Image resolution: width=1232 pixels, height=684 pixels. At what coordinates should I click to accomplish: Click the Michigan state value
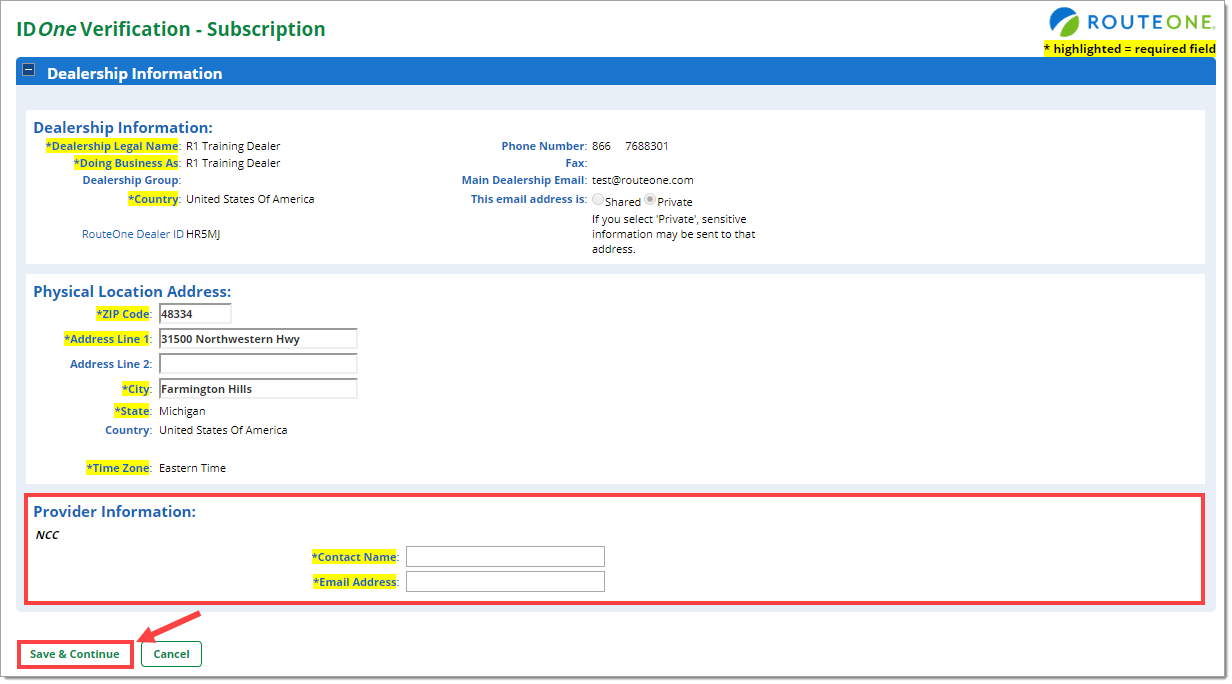(182, 411)
